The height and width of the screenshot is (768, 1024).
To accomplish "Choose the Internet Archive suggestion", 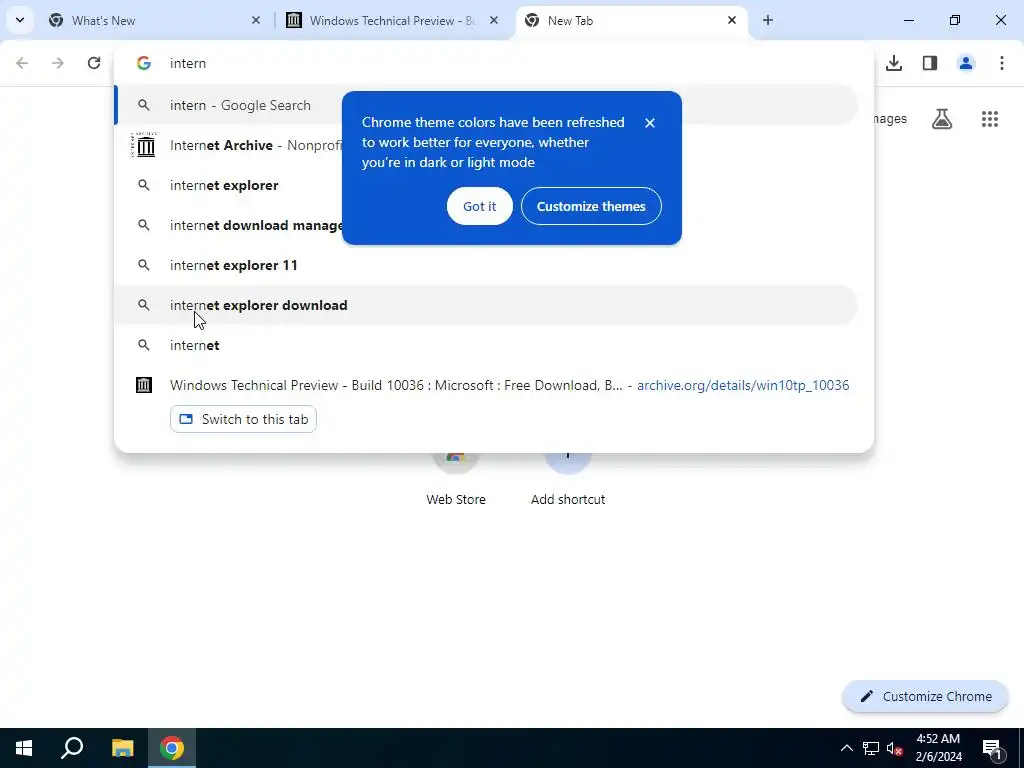I will point(486,145).
